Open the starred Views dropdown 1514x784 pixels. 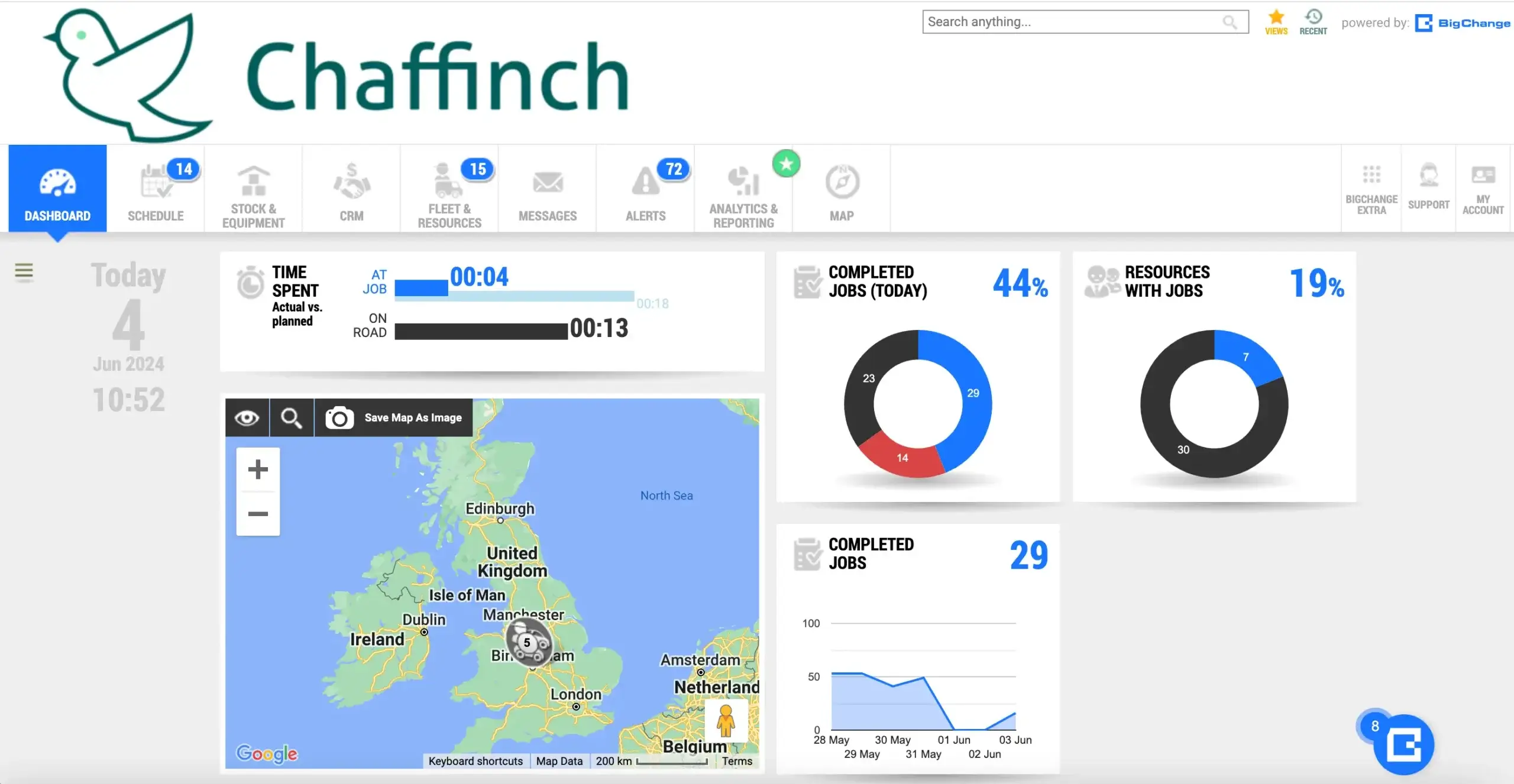tap(1276, 22)
